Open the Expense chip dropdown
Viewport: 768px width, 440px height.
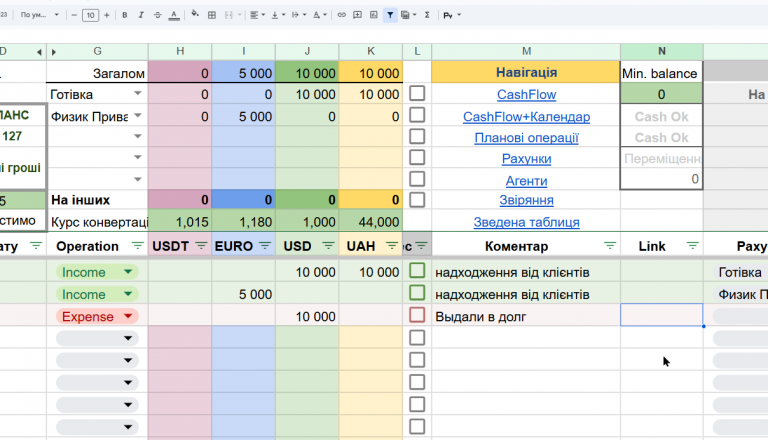[x=128, y=316]
